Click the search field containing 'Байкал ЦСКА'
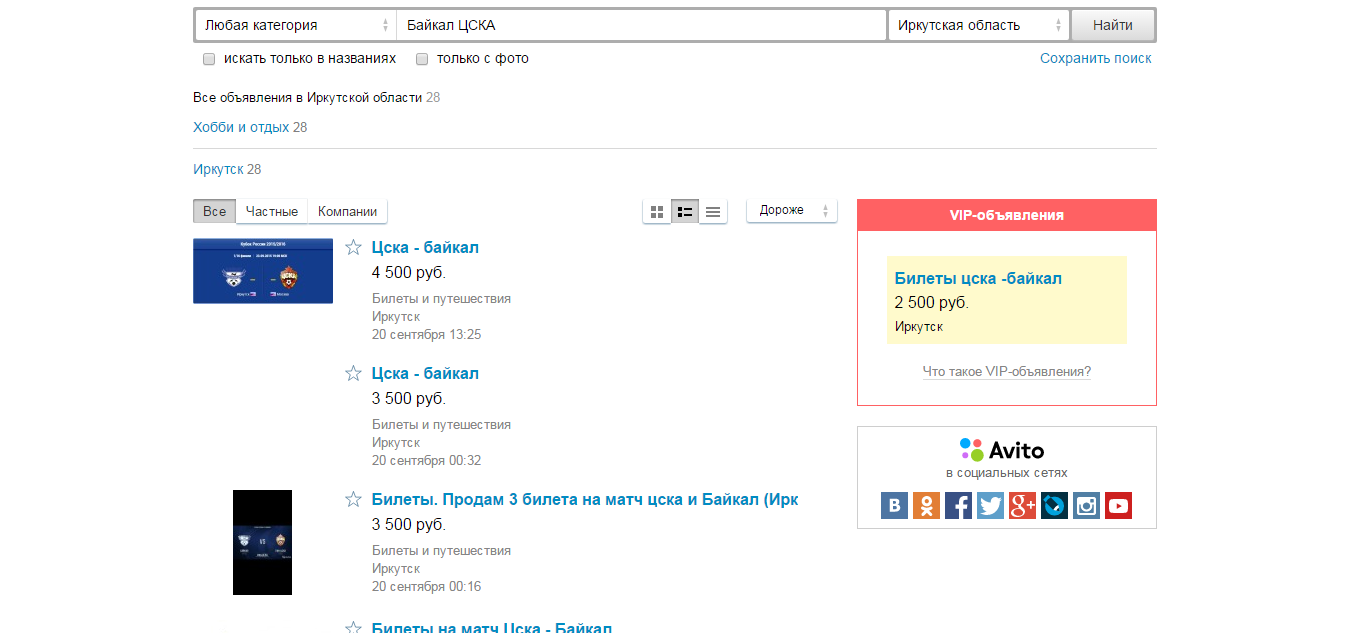The width and height of the screenshot is (1347, 633). 640,25
